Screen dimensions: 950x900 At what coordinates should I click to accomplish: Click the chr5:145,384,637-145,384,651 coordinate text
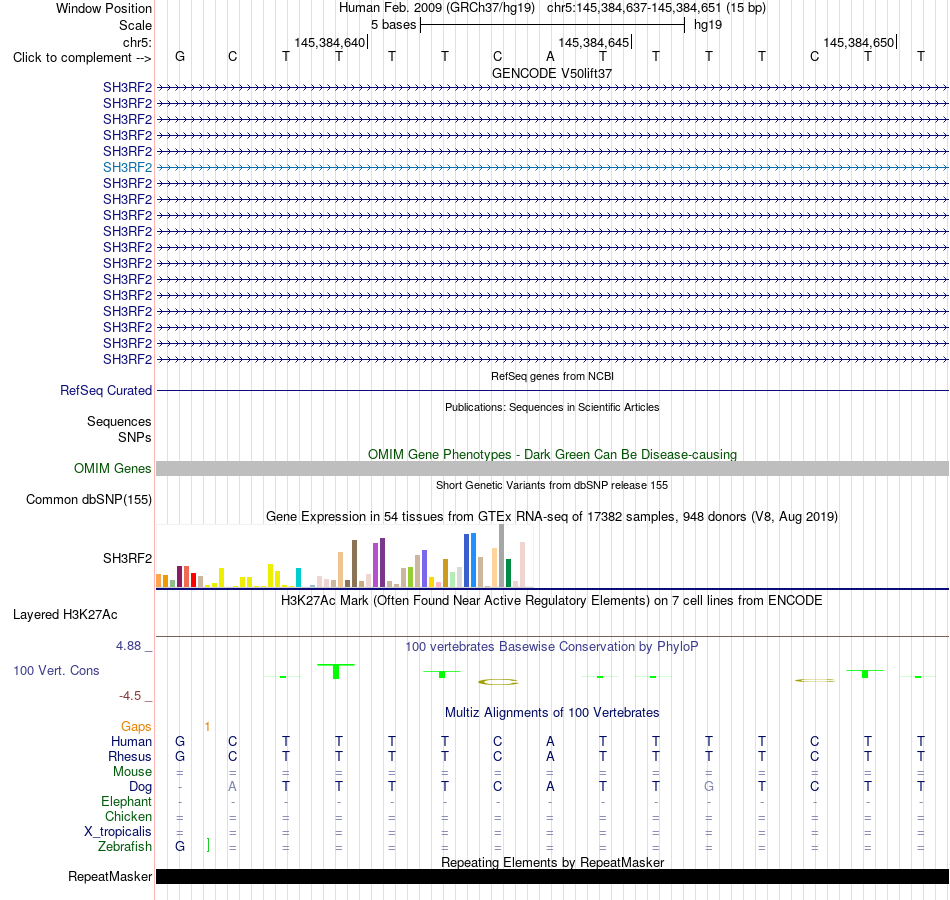pos(634,8)
